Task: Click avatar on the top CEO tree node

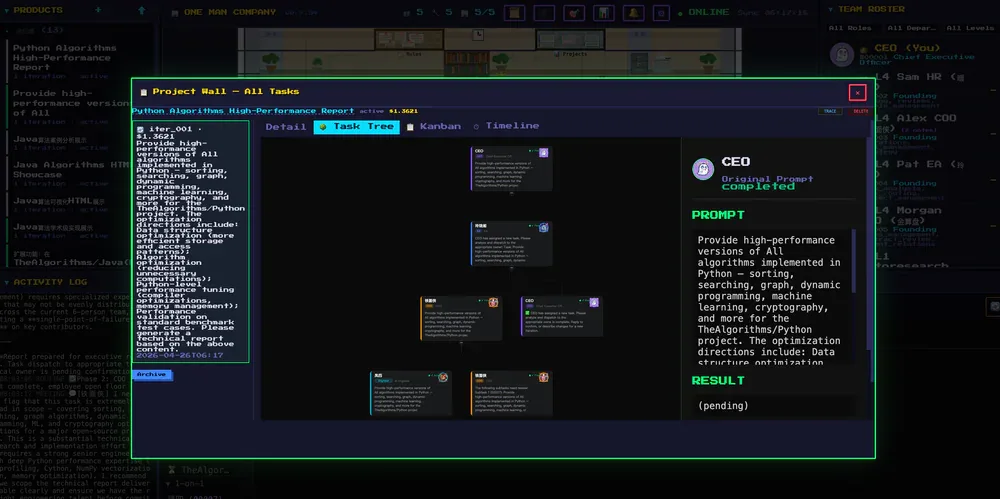Action: click(543, 153)
